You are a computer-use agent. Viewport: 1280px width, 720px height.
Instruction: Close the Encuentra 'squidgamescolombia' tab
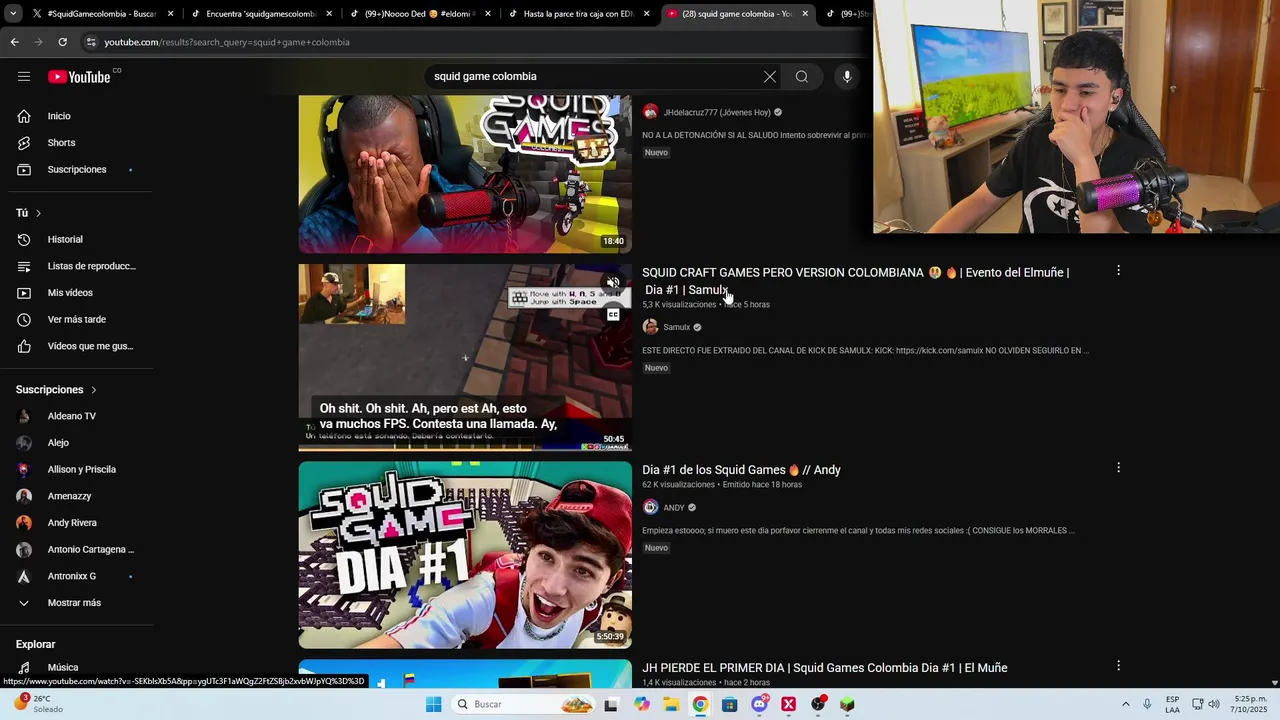pyautogui.click(x=329, y=14)
